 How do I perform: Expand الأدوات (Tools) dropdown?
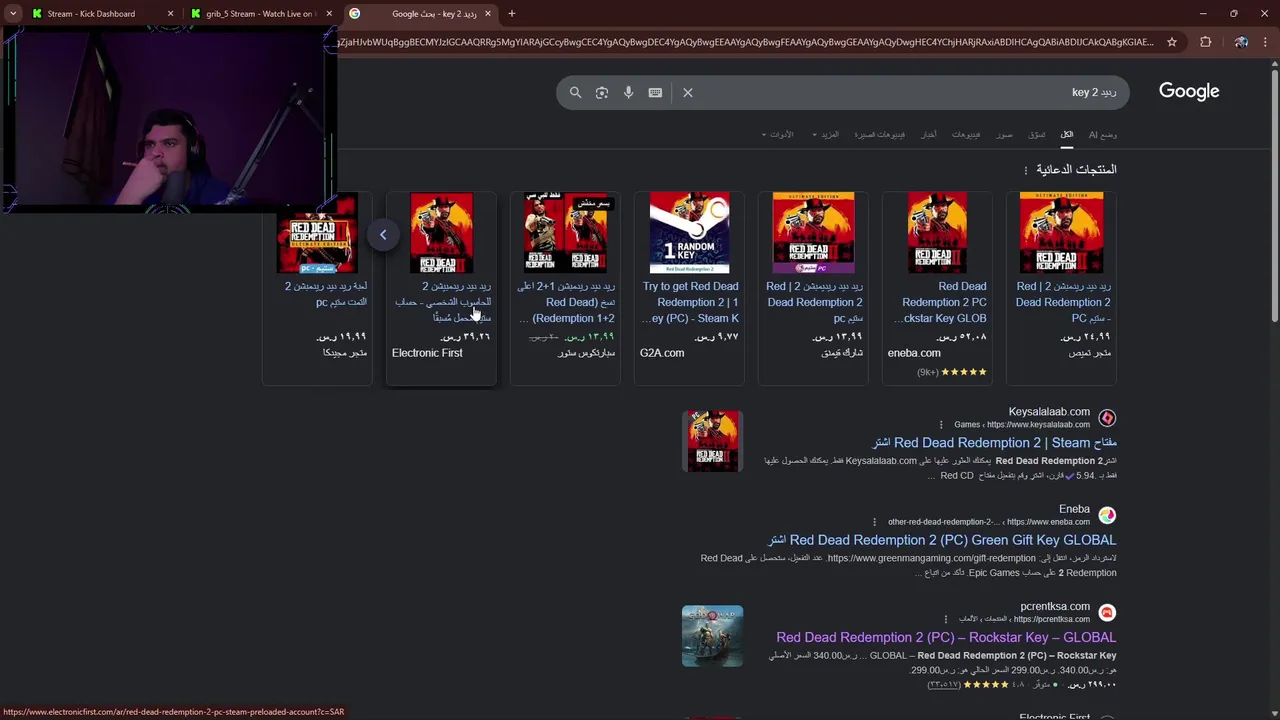point(777,134)
